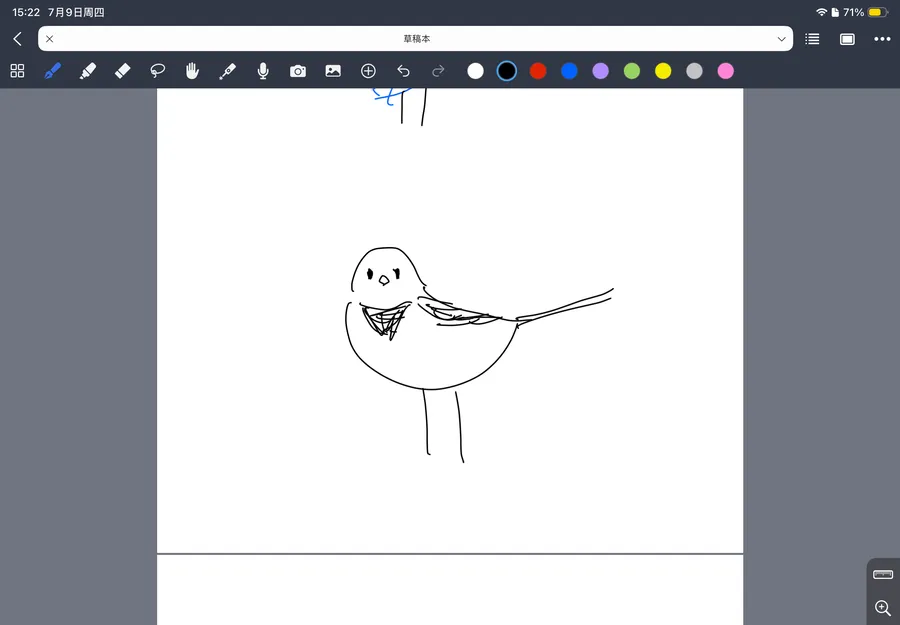Viewport: 900px width, 625px height.
Task: Close the 草稿本 tab
Action: pyautogui.click(x=50, y=39)
